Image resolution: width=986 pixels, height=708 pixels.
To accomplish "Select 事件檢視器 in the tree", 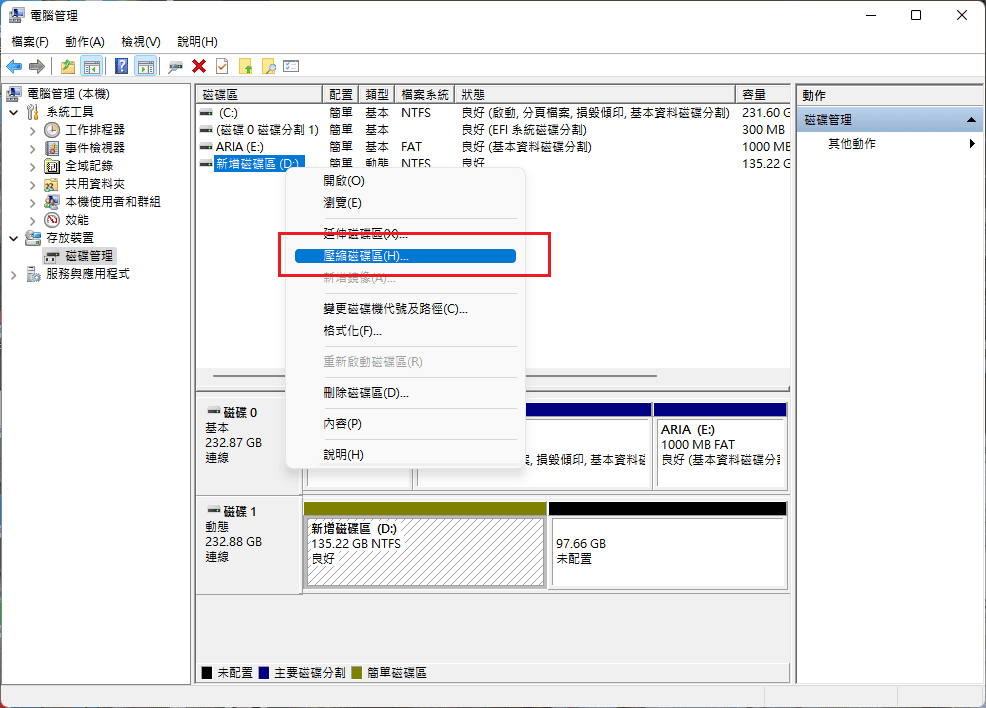I will (x=95, y=148).
